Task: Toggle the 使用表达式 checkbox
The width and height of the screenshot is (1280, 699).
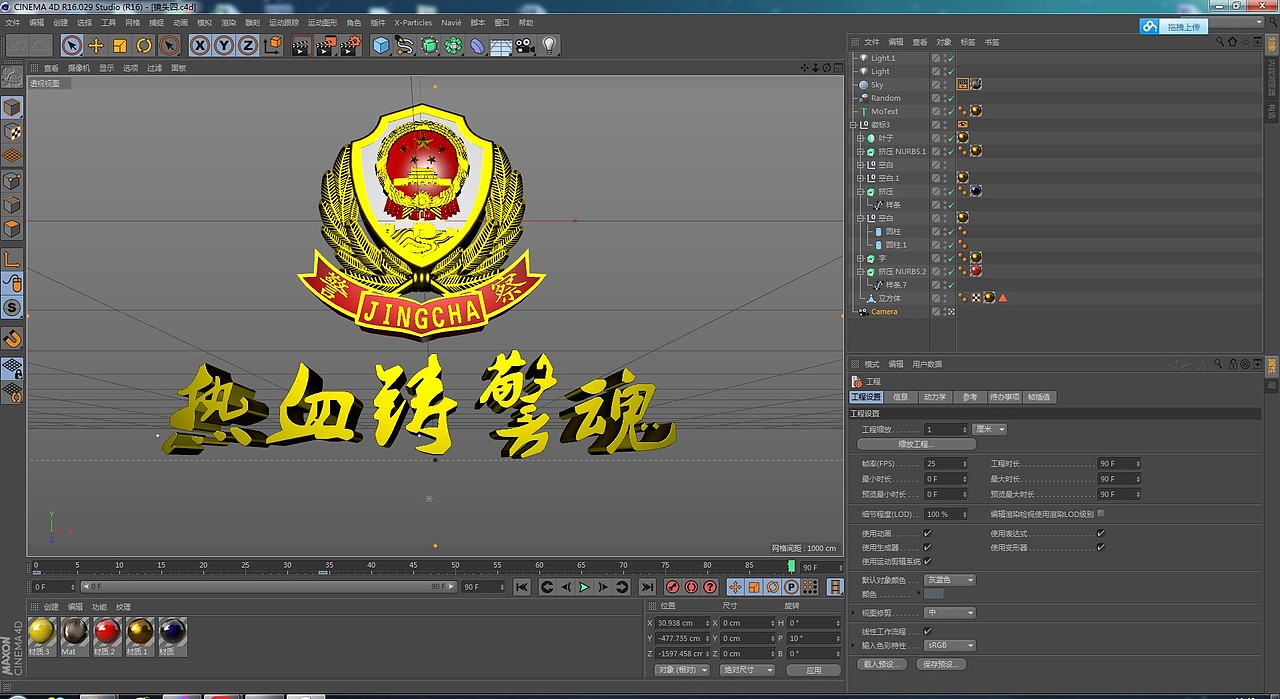Action: [x=1101, y=534]
